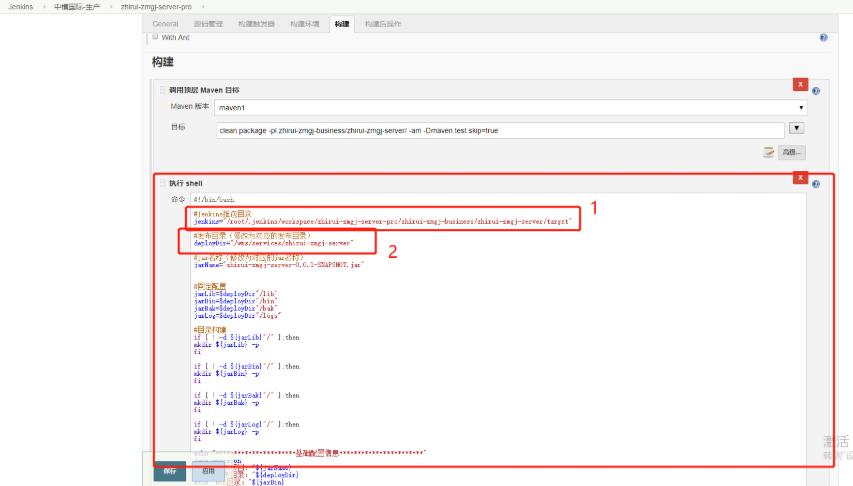Delete the 执行 shell build step with red X
Image resolution: width=853 pixels, height=486 pixels.
tap(800, 177)
